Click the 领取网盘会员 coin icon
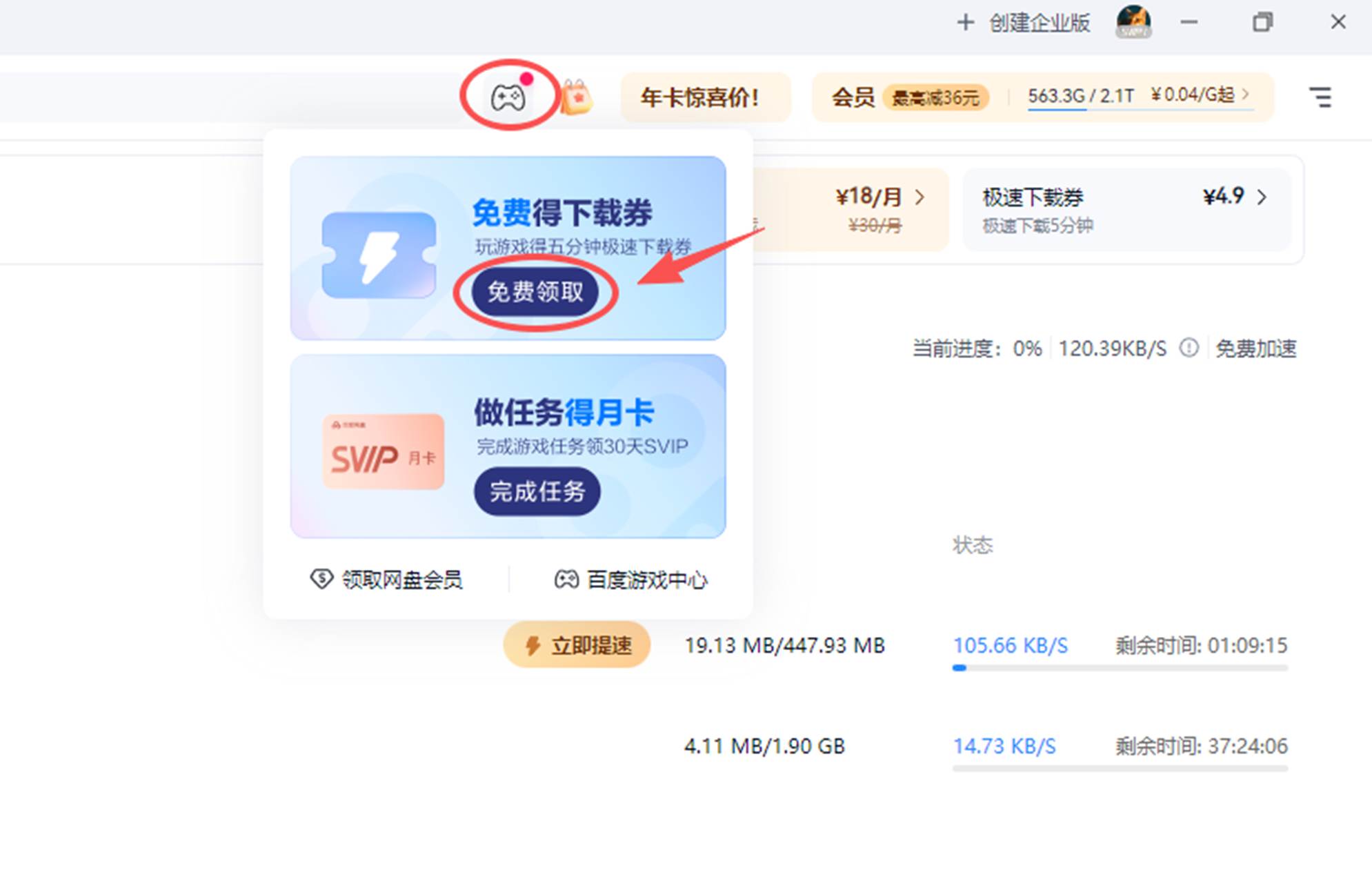 tap(321, 579)
